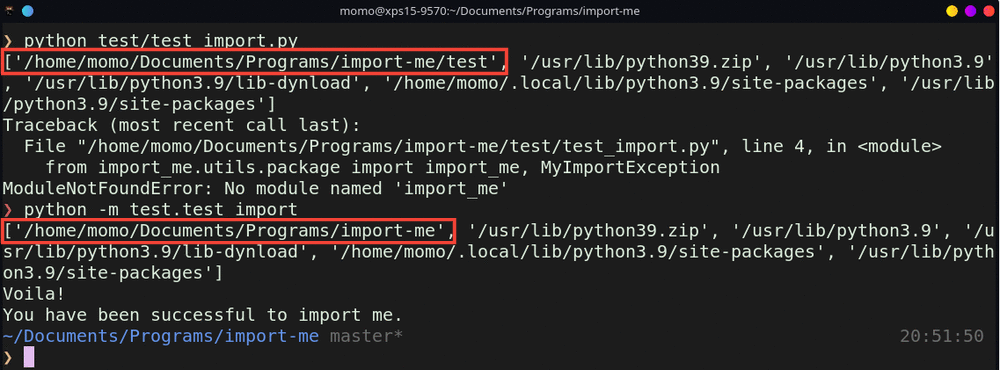Click the blue circle button in title bar
This screenshot has height=370, width=1000.
(x=27, y=11)
